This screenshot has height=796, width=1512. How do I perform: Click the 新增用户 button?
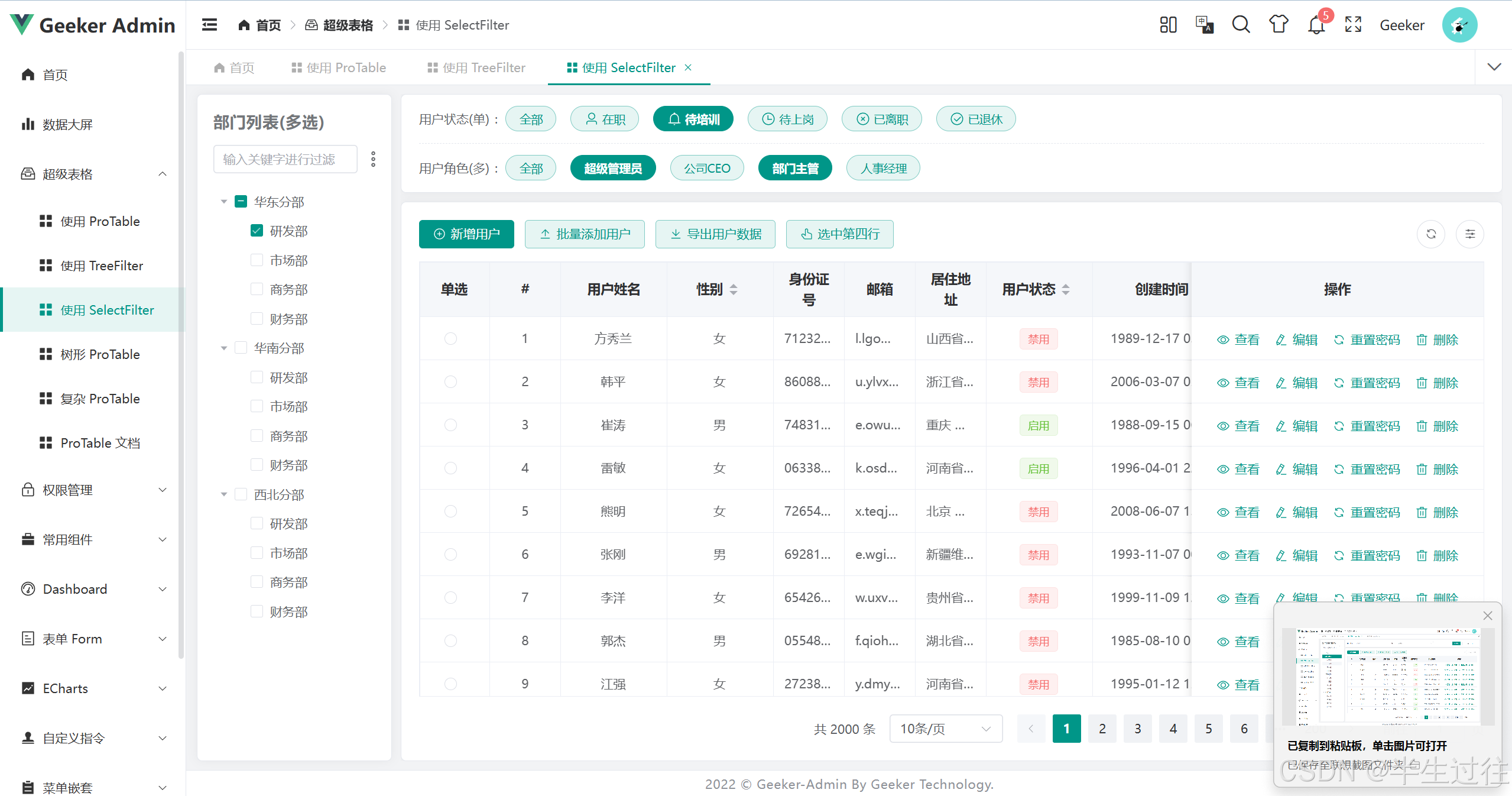point(466,234)
